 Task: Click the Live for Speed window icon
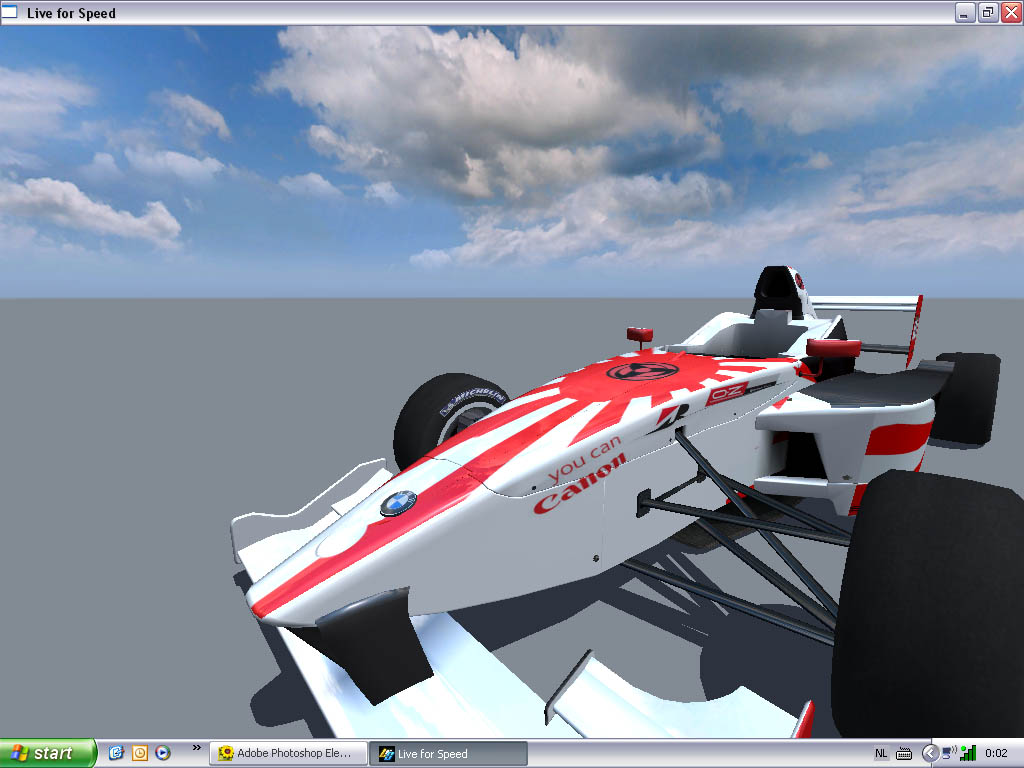pyautogui.click(x=10, y=12)
